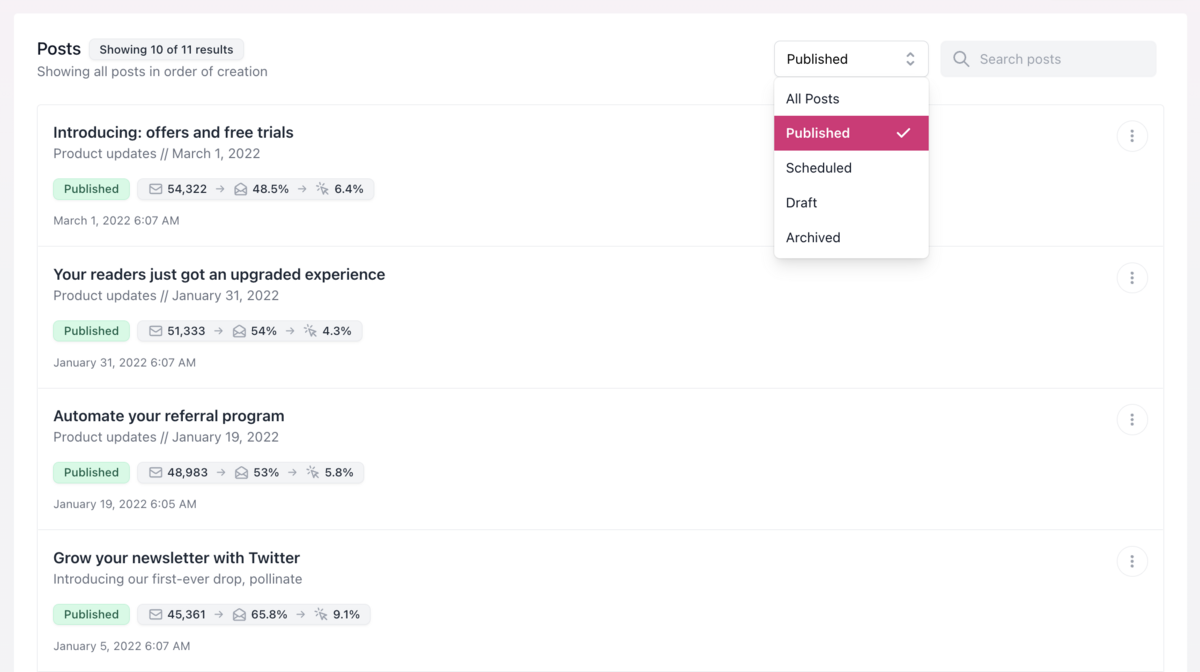Screen dimensions: 1200x672
Task: Open post "Introducing: offers and free trials"
Action: point(172,131)
